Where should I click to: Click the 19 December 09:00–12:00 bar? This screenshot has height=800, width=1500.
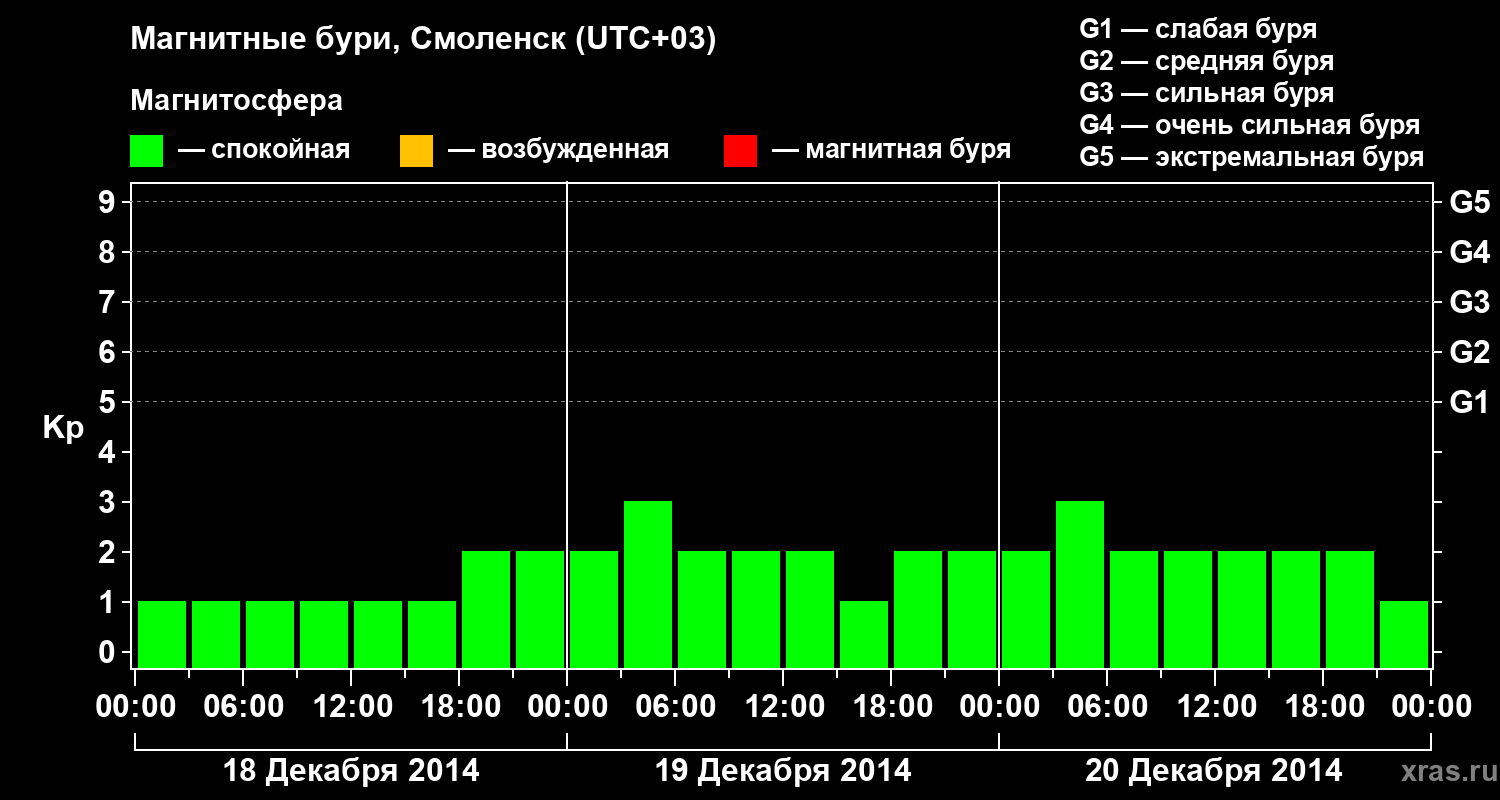coord(756,609)
